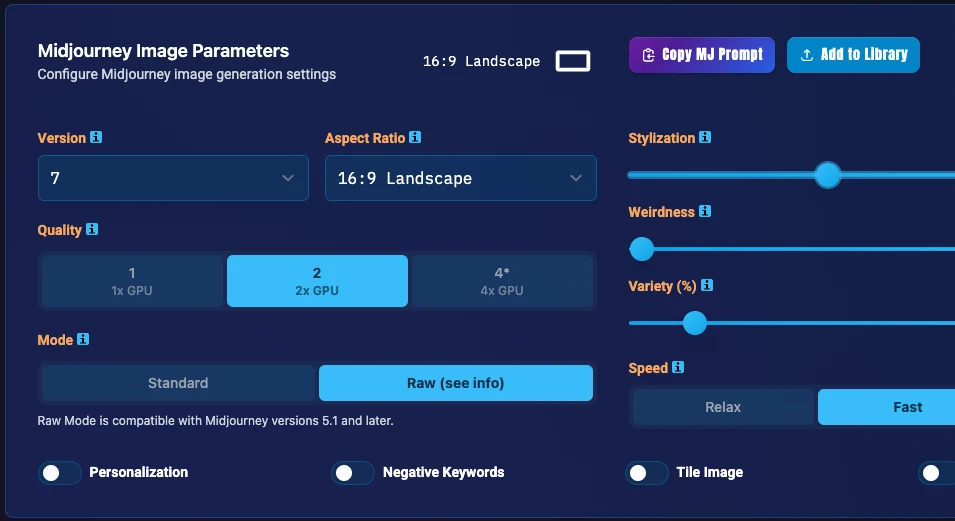Click the Midjourney Image Parameters heading
955x521 pixels.
[x=163, y=51]
